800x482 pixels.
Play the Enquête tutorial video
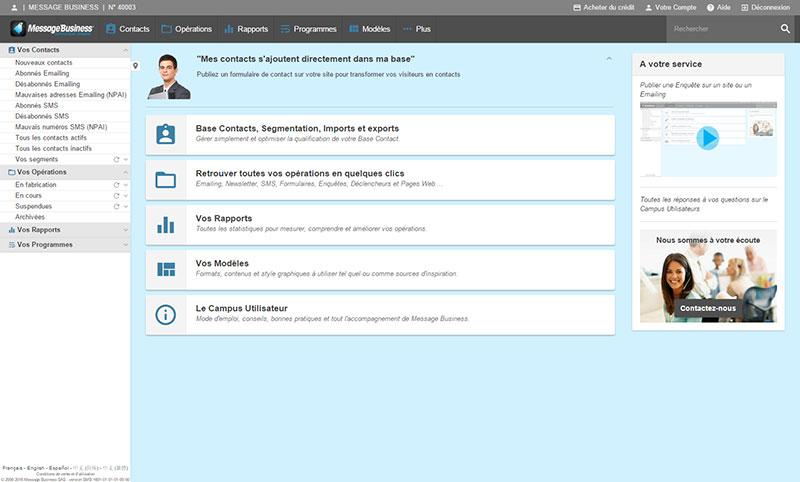pos(708,138)
